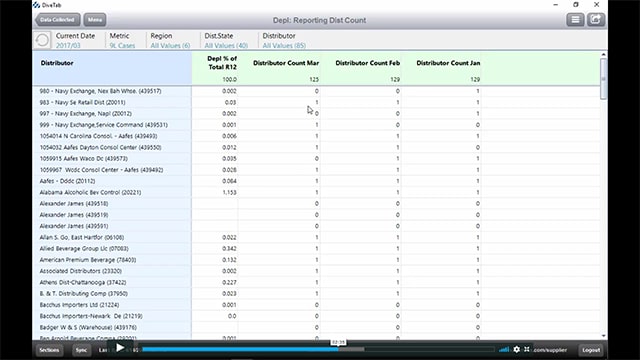
Task: Open the Menu button
Action: coord(95,20)
